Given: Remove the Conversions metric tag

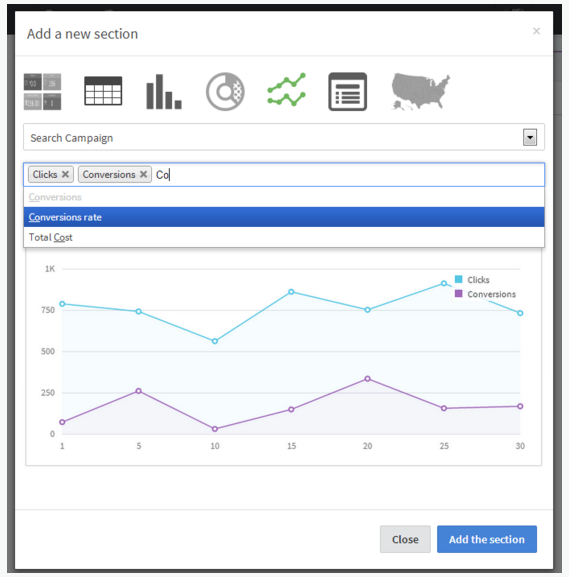Looking at the screenshot, I should [x=144, y=174].
